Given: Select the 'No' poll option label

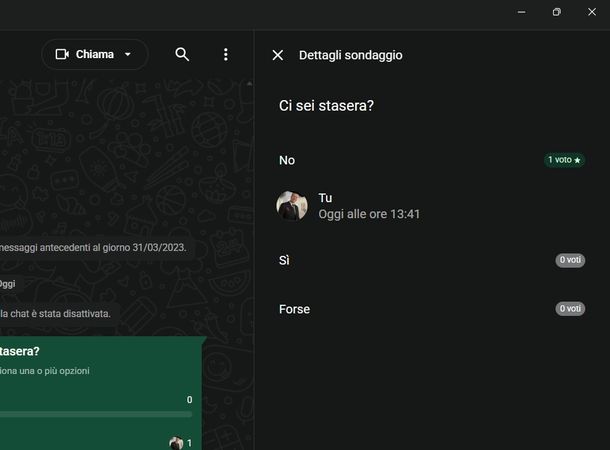Looking at the screenshot, I should pyautogui.click(x=287, y=160).
